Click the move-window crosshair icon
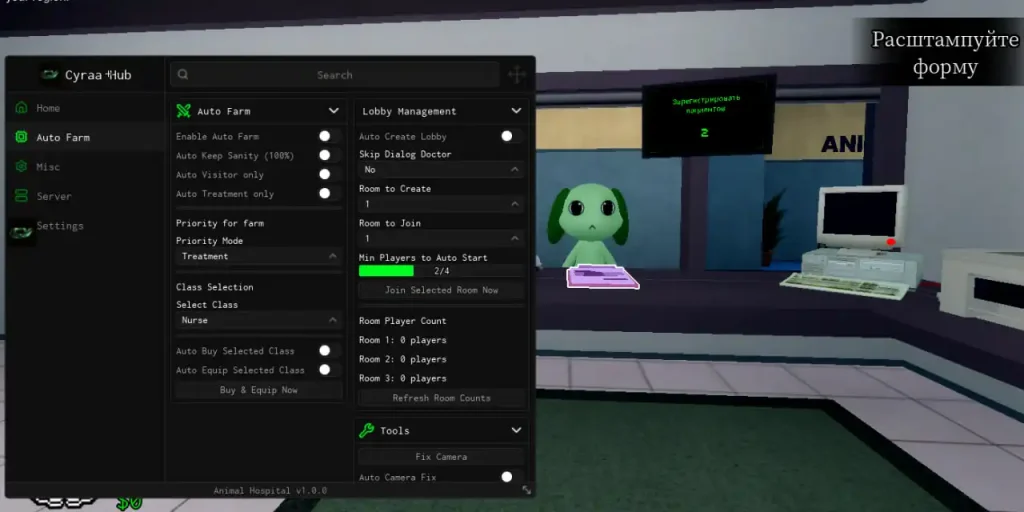The width and height of the screenshot is (1024, 512). (x=517, y=75)
